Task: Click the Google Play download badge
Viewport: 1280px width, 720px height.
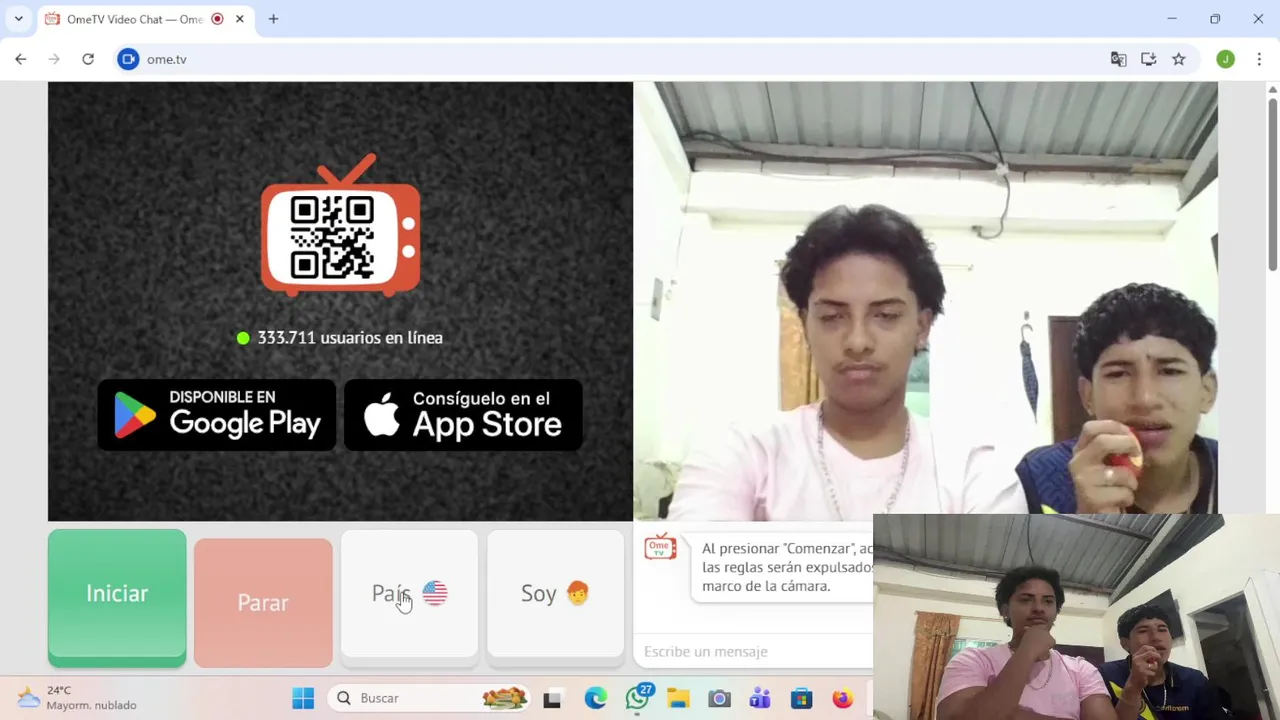Action: (217, 414)
